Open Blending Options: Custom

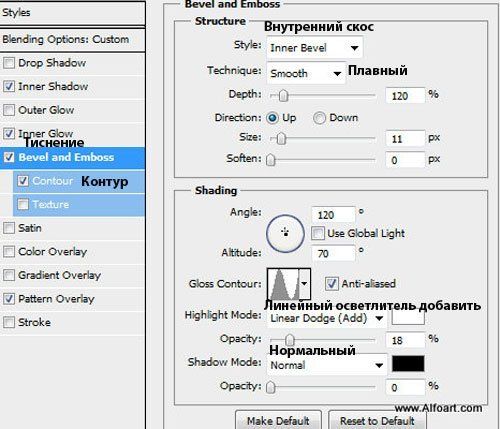(72, 39)
